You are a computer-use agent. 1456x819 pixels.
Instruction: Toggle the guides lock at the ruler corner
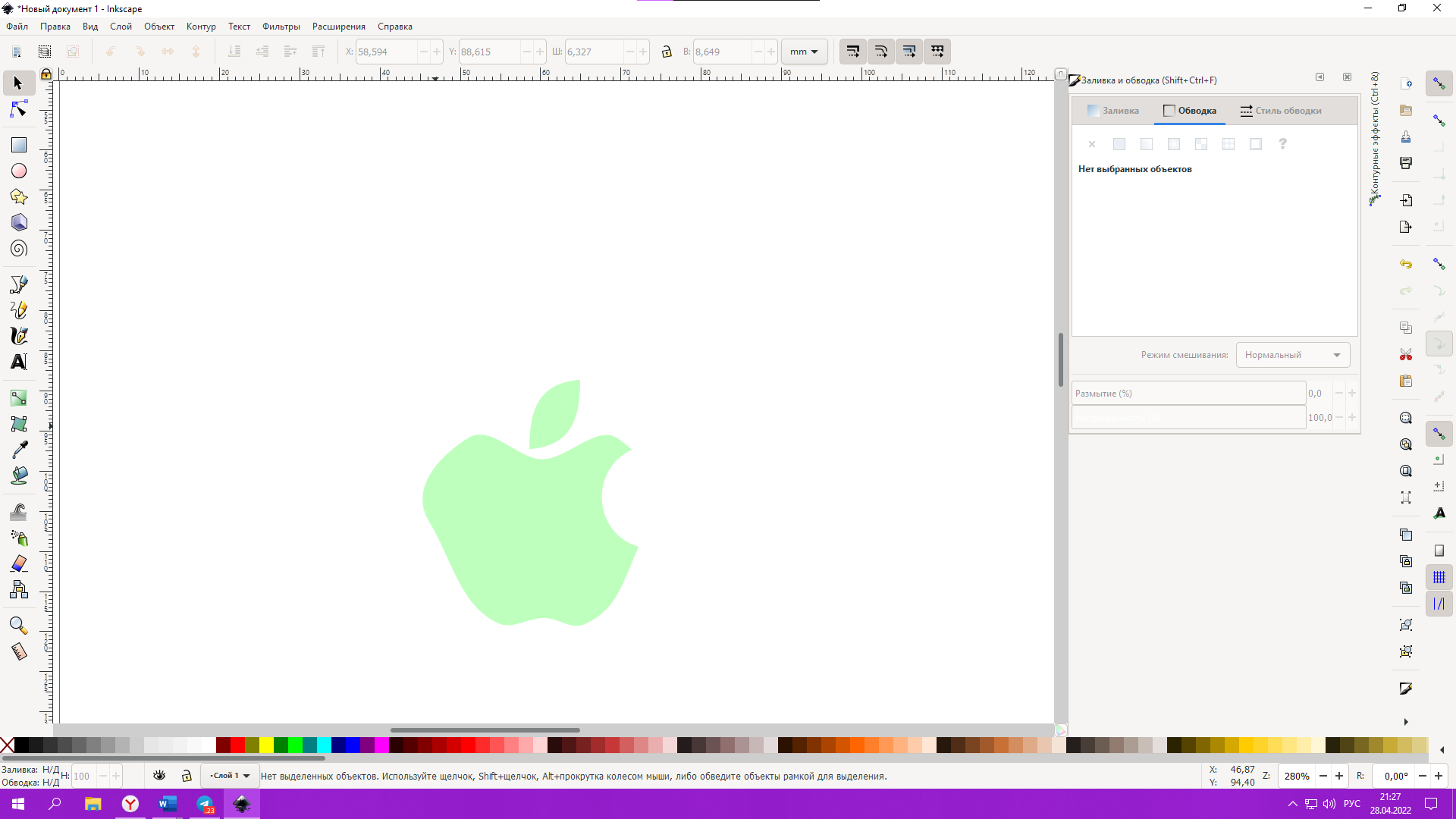pyautogui.click(x=46, y=74)
